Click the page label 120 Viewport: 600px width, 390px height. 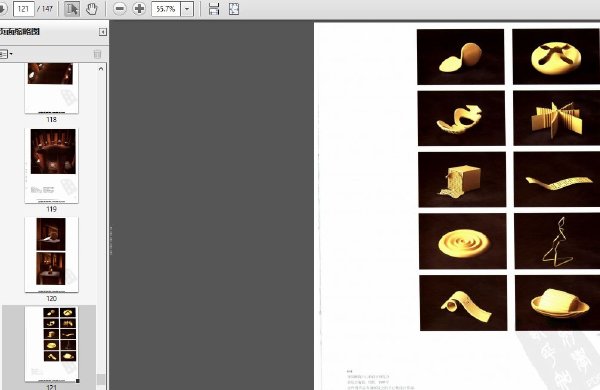(x=51, y=298)
